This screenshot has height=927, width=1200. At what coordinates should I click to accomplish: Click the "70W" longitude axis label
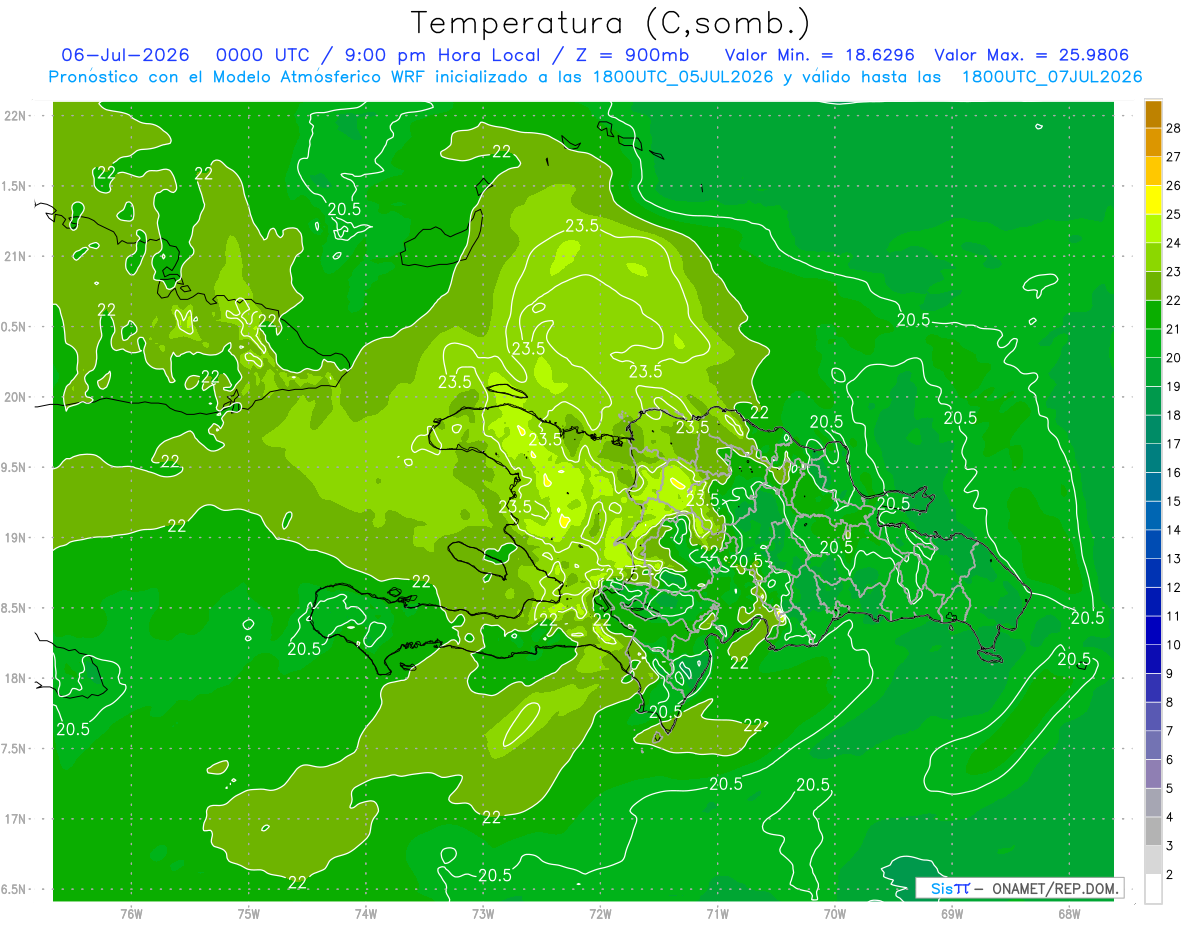coord(835,912)
